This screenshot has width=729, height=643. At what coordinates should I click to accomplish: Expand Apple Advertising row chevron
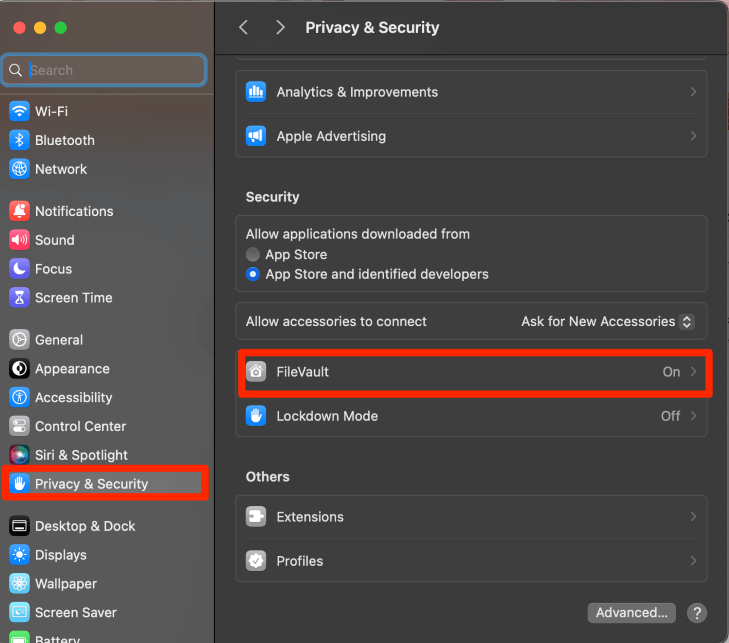(693, 136)
